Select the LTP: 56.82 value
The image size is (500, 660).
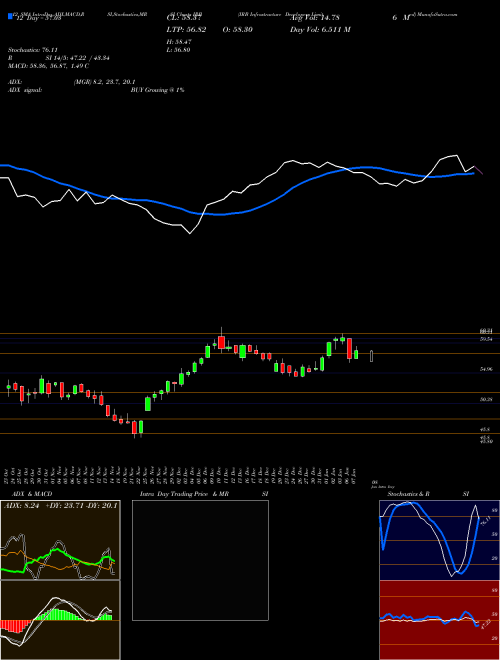click(187, 29)
